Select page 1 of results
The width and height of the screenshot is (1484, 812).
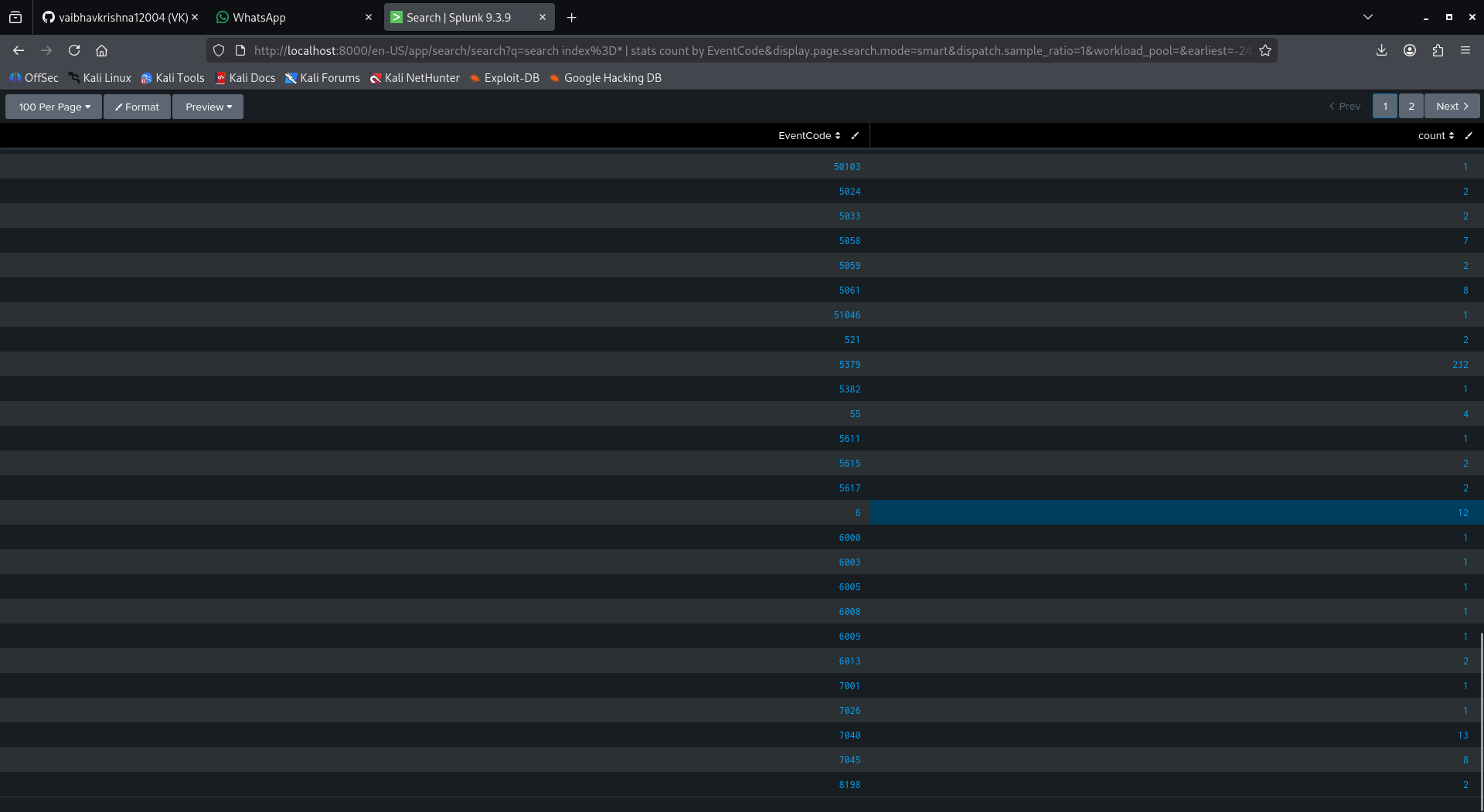click(1384, 106)
